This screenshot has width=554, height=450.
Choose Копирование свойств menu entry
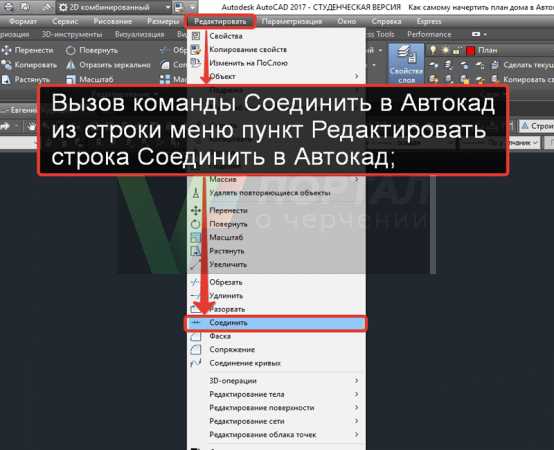[276, 49]
